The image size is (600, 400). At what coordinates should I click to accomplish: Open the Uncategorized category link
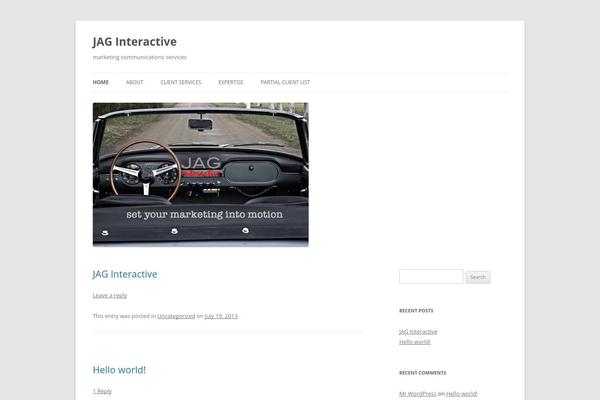tap(176, 316)
